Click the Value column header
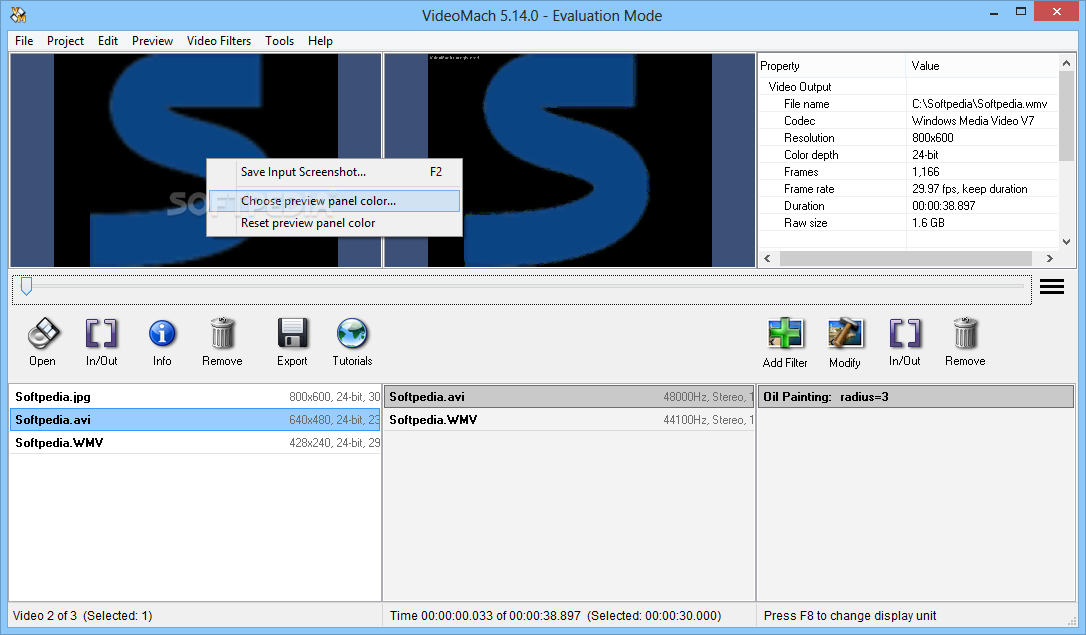Viewport: 1086px width, 635px height. 982,66
